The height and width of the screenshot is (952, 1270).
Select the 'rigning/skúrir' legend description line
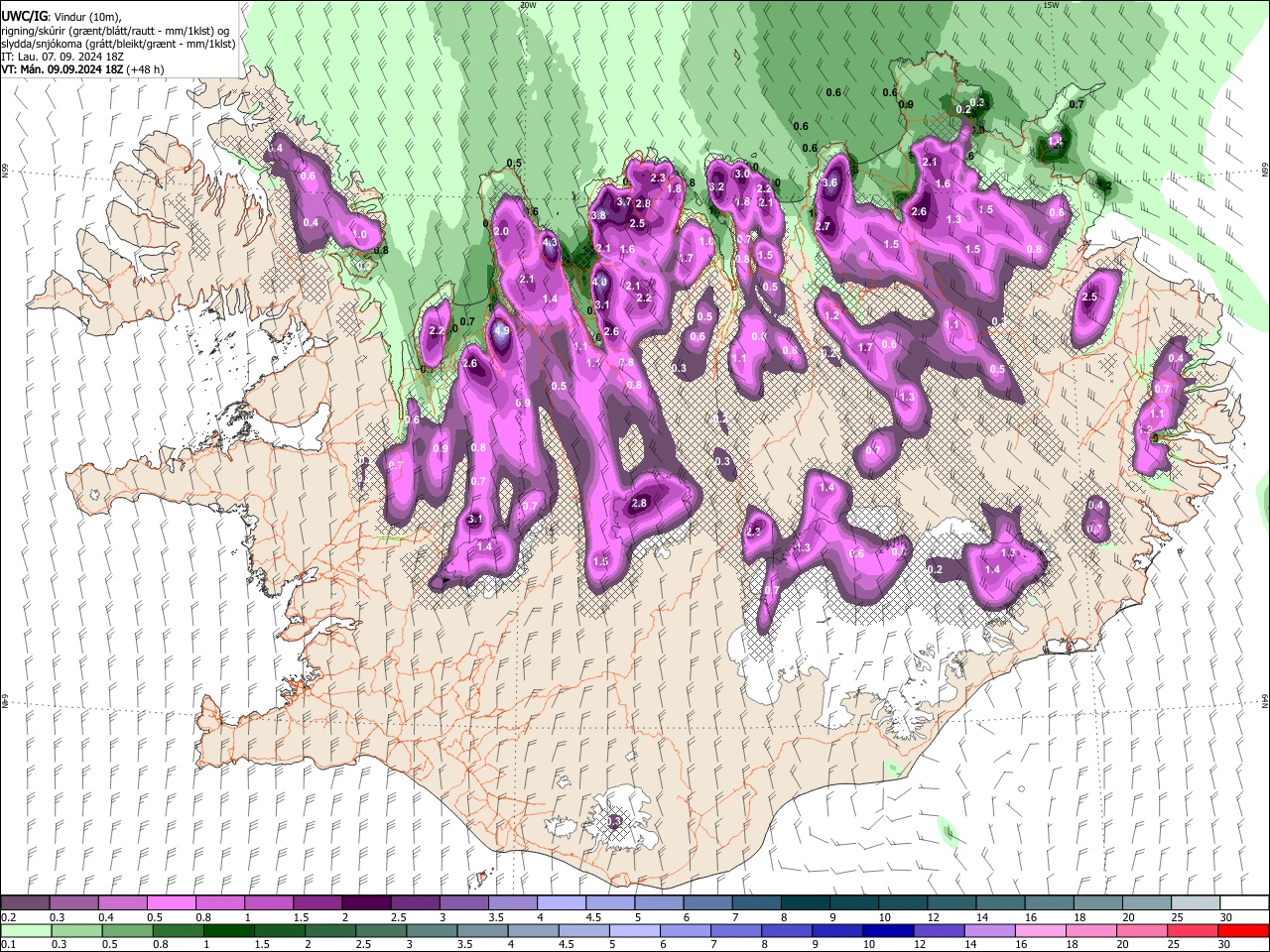click(116, 31)
